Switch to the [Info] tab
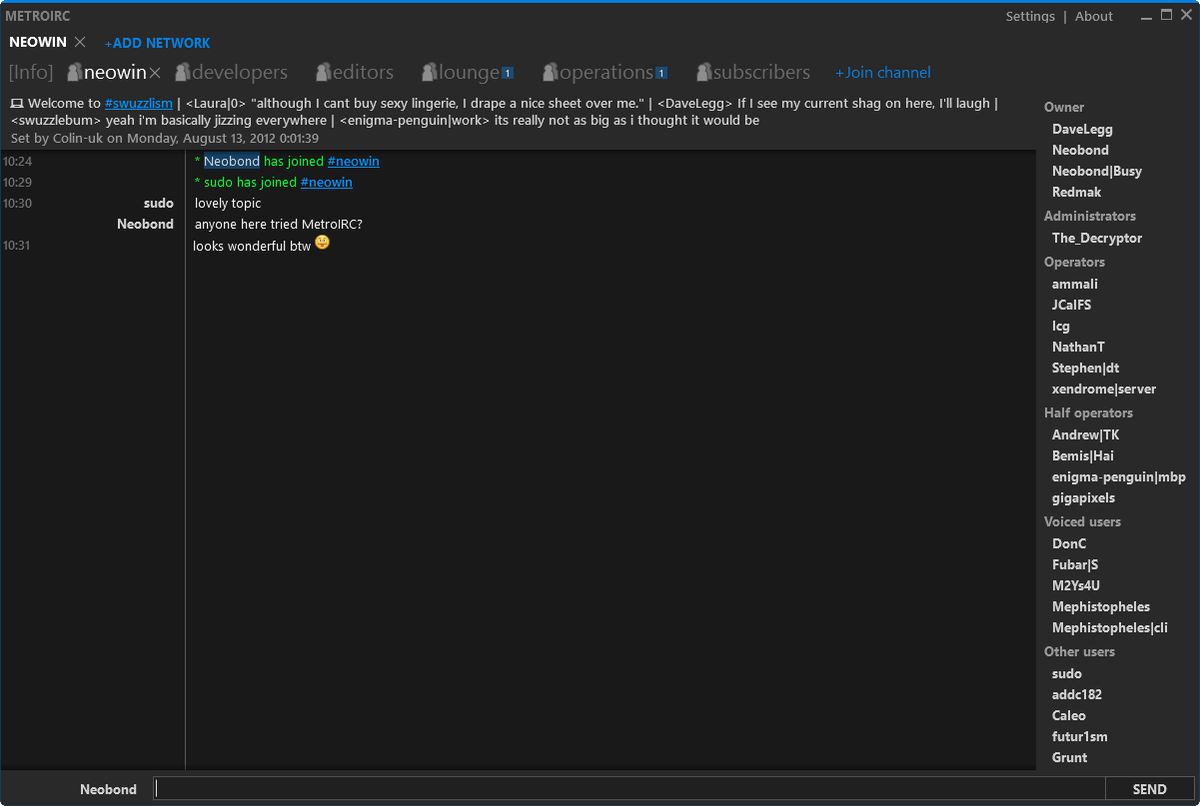Viewport: 1200px width, 806px height. tap(30, 71)
